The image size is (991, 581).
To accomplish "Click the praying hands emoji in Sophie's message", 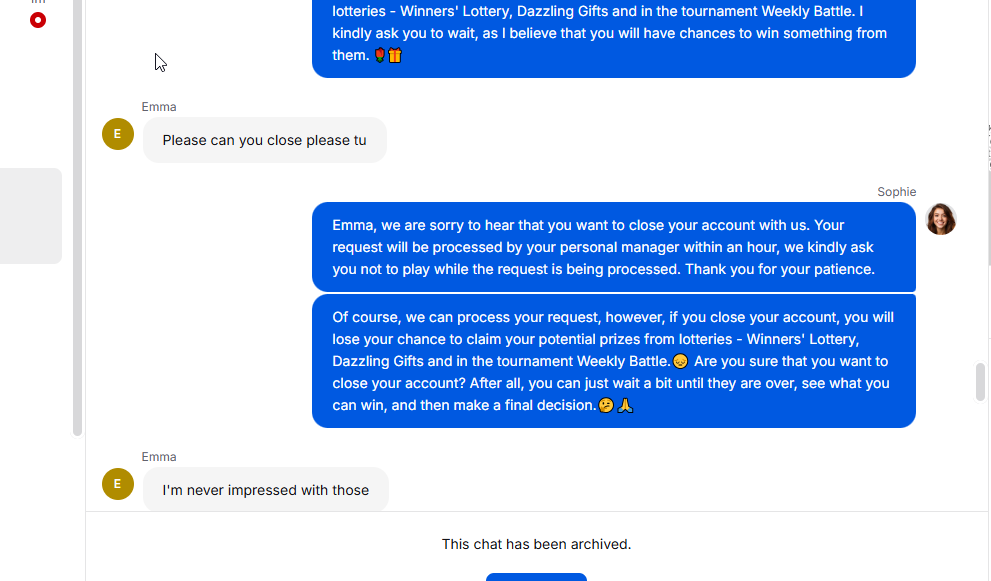I will tap(626, 405).
